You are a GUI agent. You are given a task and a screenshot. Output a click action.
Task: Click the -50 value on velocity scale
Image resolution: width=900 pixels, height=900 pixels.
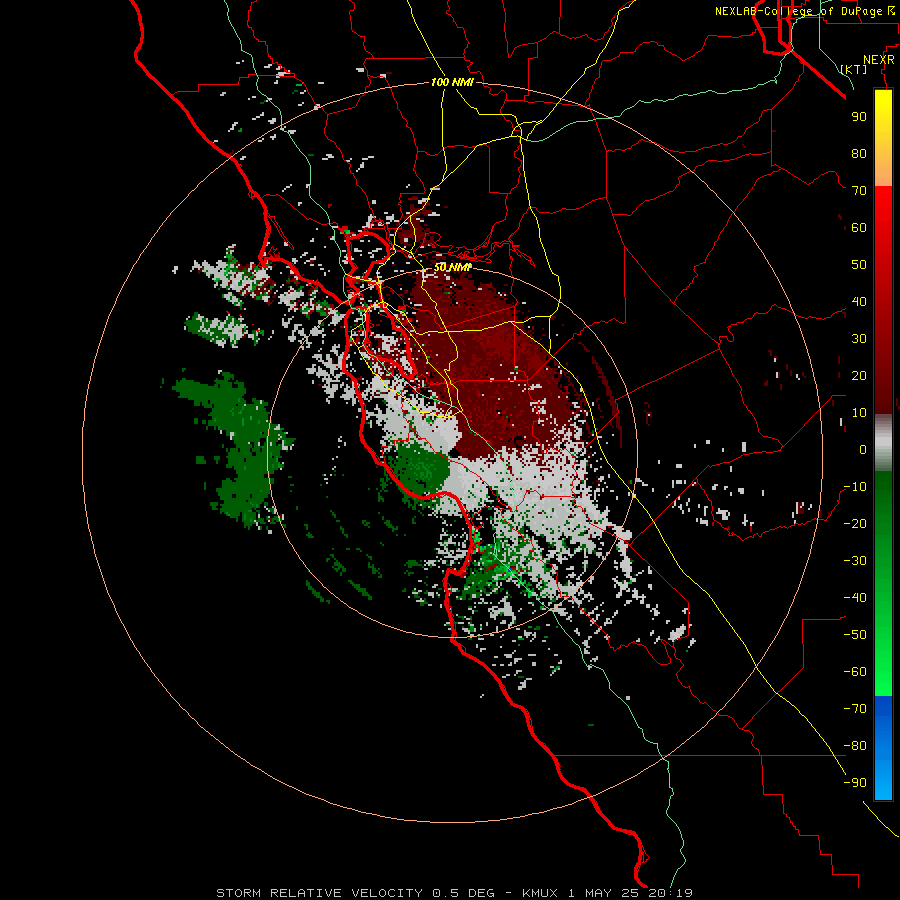[x=855, y=635]
